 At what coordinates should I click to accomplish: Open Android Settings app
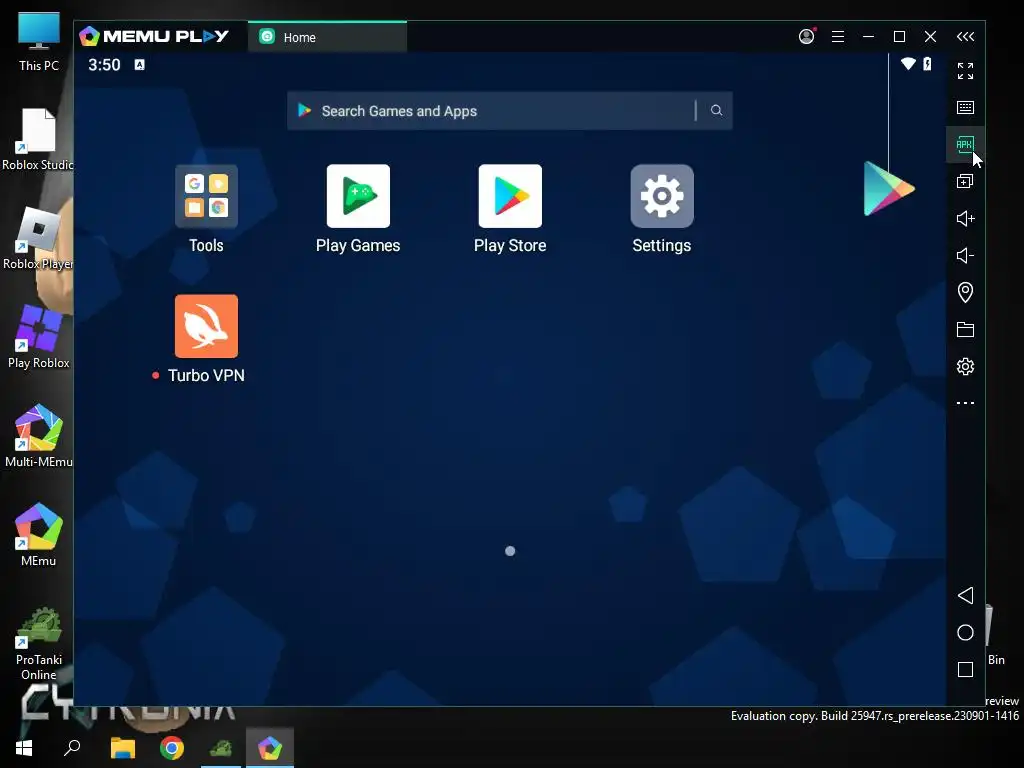tap(662, 196)
